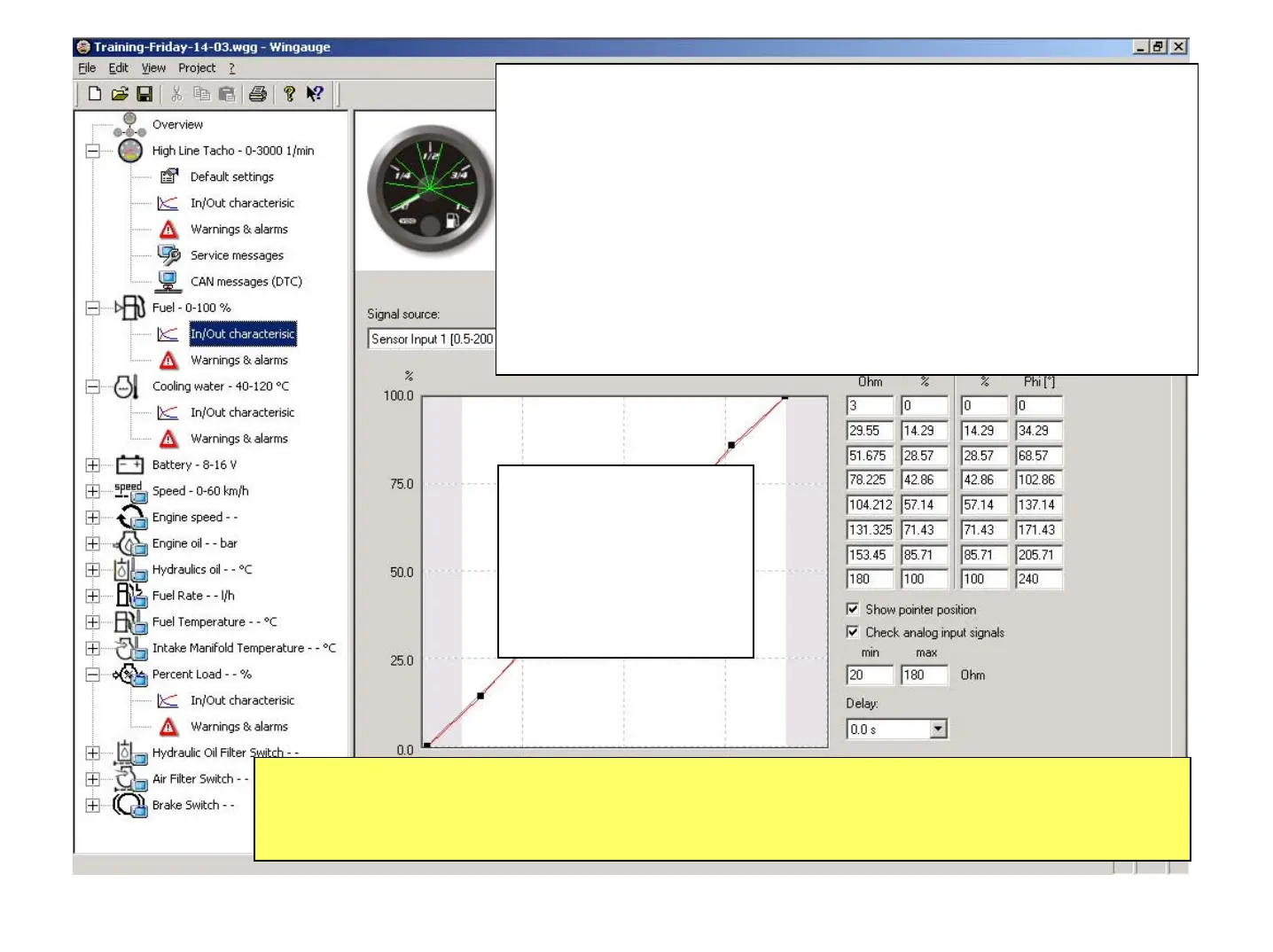Open the File menu

point(87,68)
